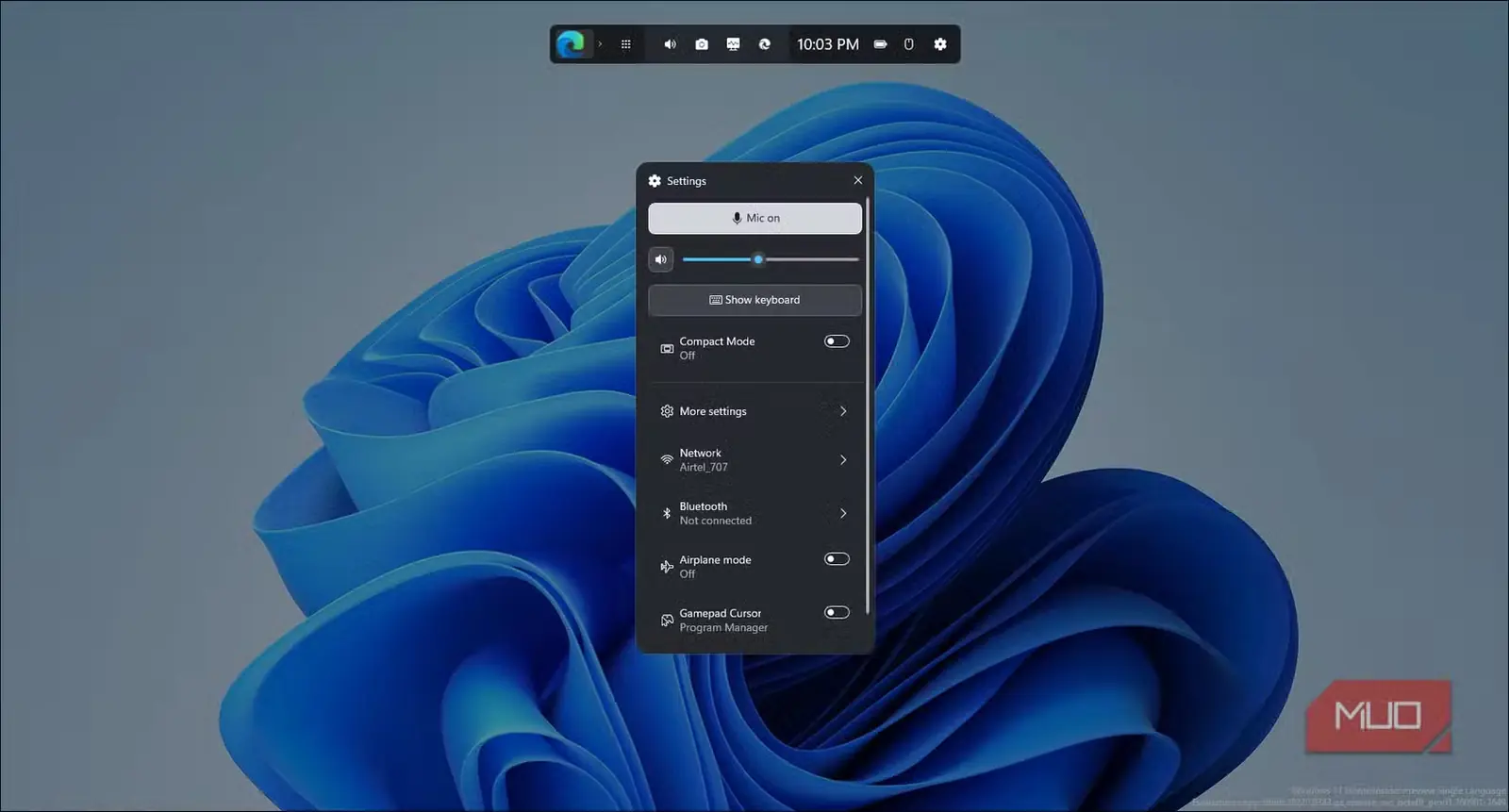Click the More settings gear icon
1509x812 pixels.
667,411
